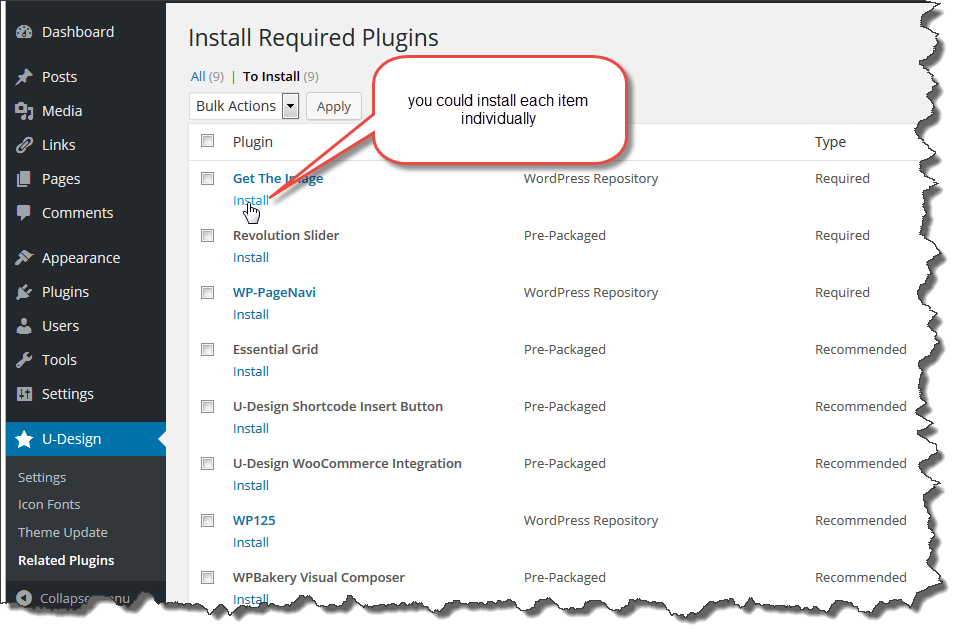Click the Plugins plug icon

24,292
